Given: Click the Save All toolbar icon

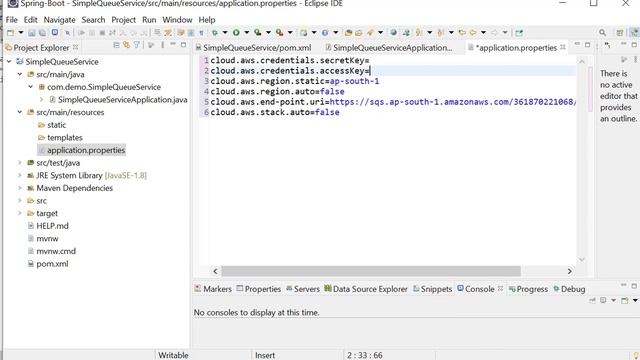Looking at the screenshot, I should click(x=42, y=33).
